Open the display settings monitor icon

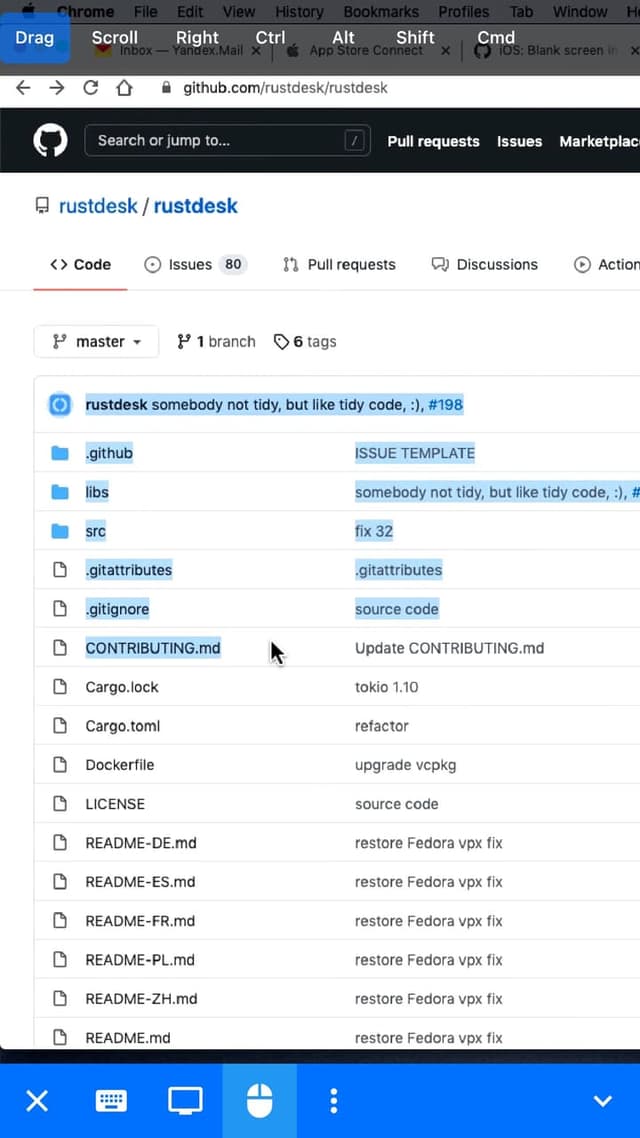185,1101
